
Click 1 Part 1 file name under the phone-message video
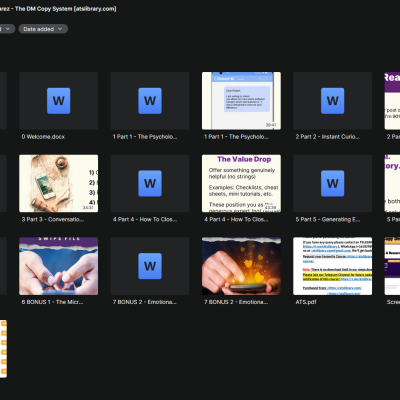[x=236, y=137]
